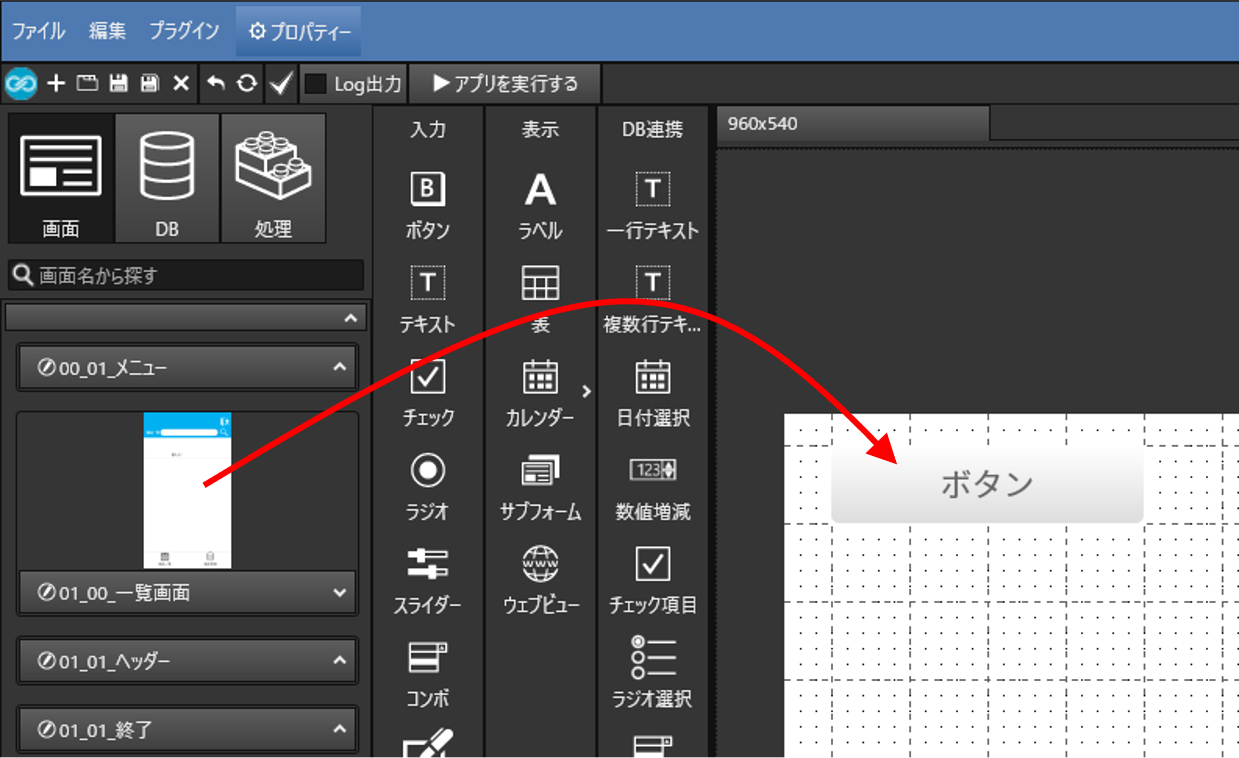
Task: Collapse the 00_01_メニュー screen item
Action: 338,368
